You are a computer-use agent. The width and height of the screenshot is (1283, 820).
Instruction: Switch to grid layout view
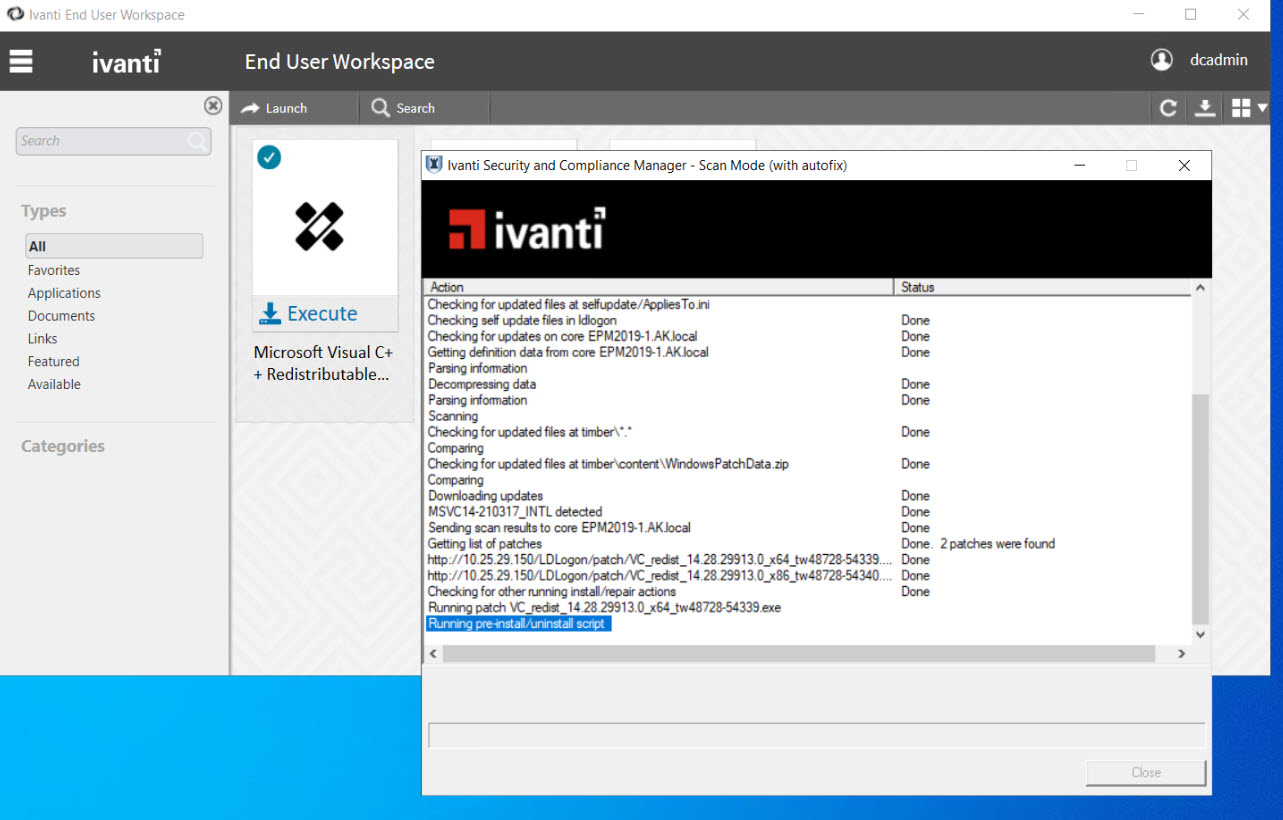tap(1241, 107)
